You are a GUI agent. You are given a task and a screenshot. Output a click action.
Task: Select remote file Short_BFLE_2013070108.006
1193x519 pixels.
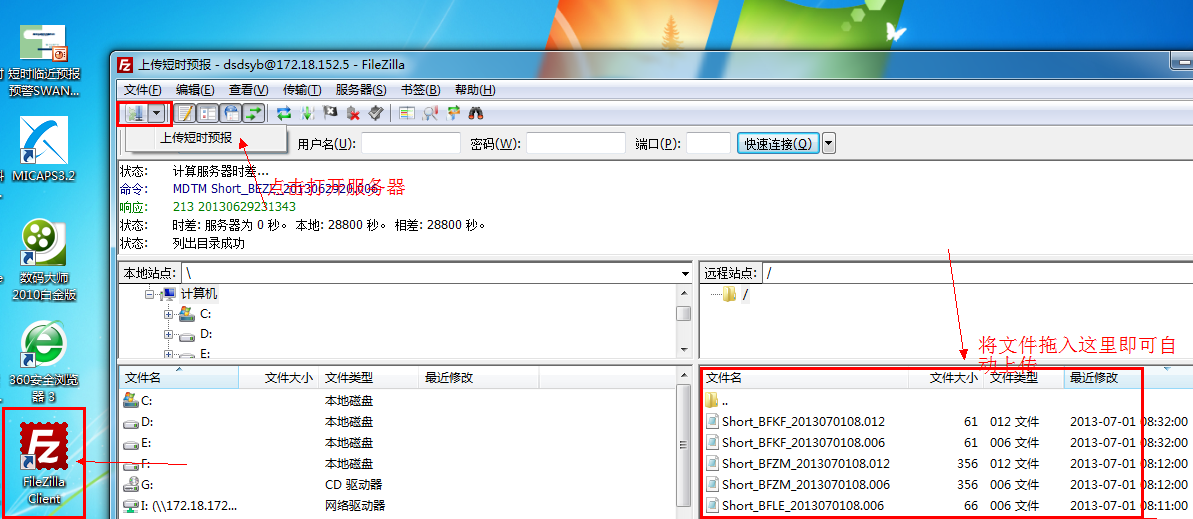(x=803, y=505)
